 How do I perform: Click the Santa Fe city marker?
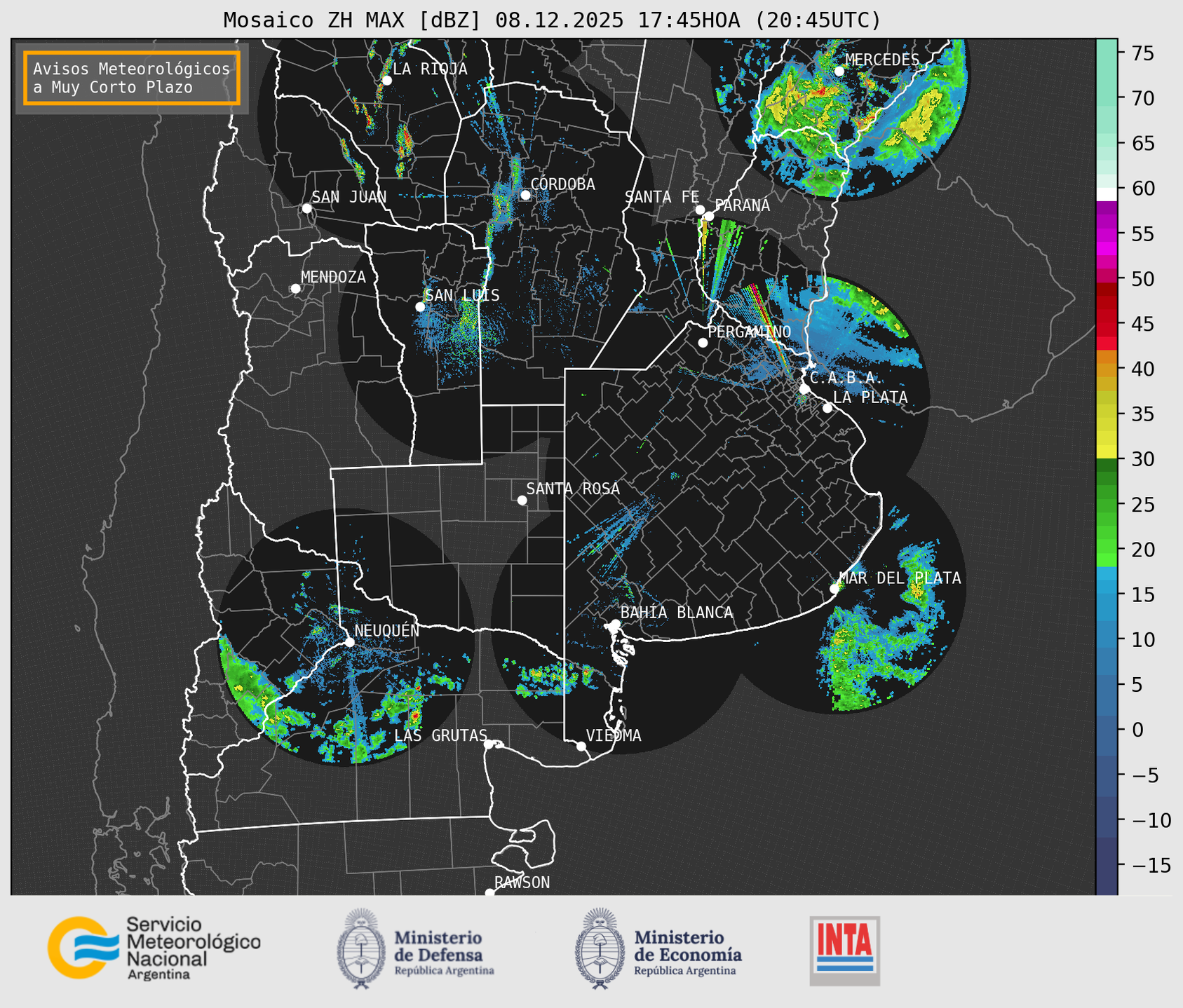(x=700, y=210)
